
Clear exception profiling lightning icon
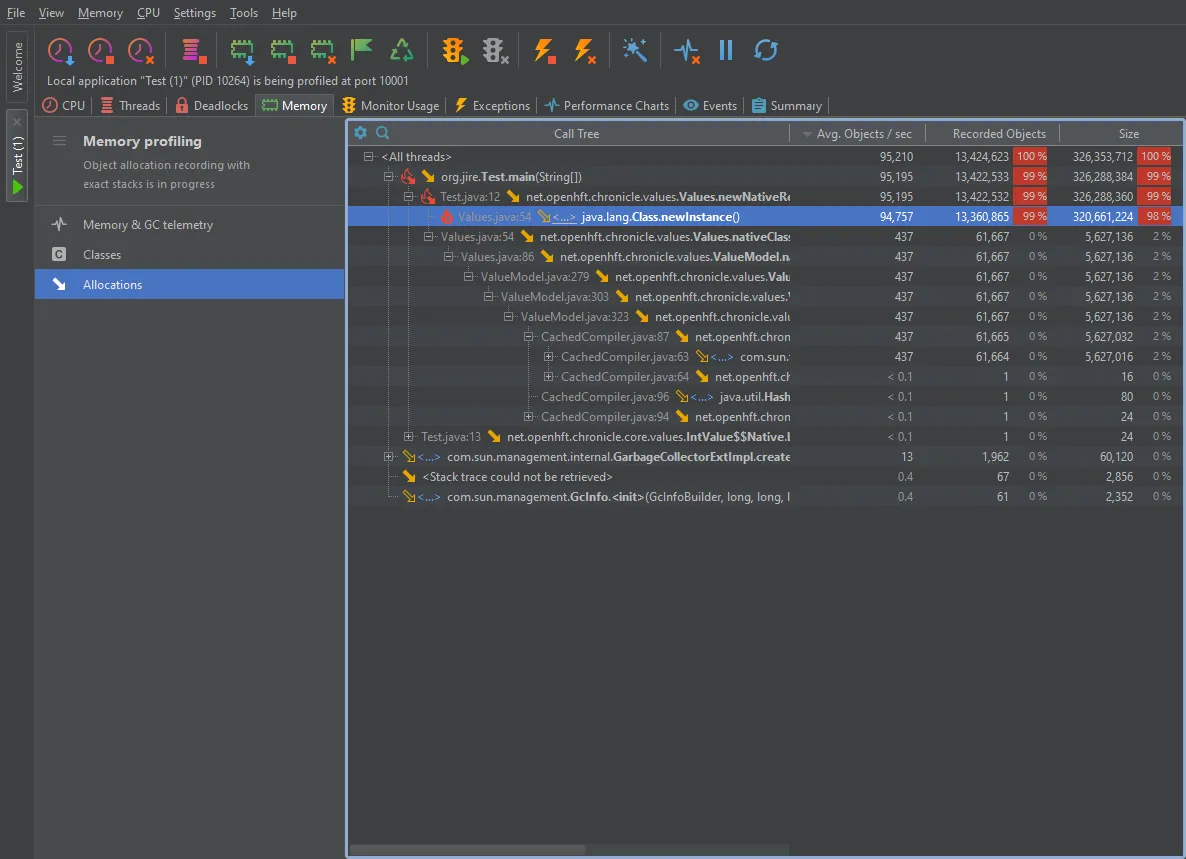click(x=585, y=51)
